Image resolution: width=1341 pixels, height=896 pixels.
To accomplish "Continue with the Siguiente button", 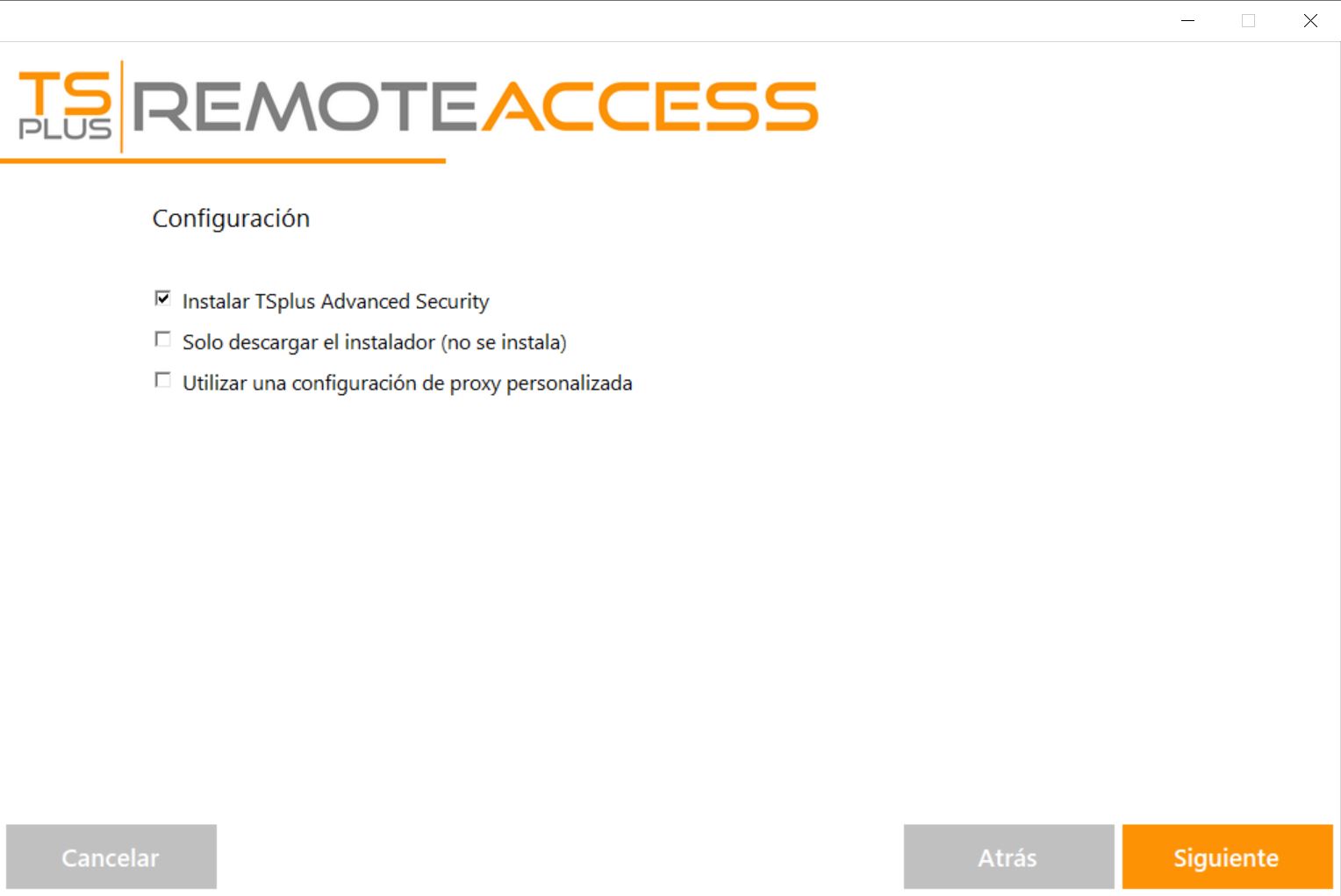I will tap(1227, 857).
